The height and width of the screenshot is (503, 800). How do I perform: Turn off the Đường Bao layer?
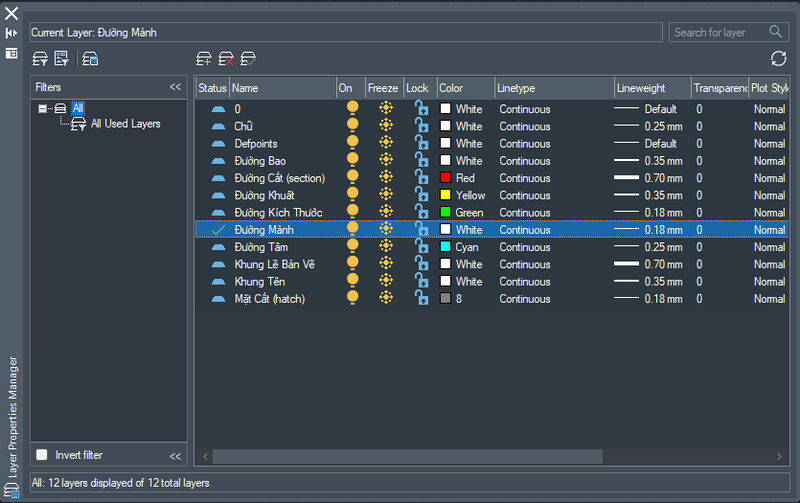pos(353,160)
